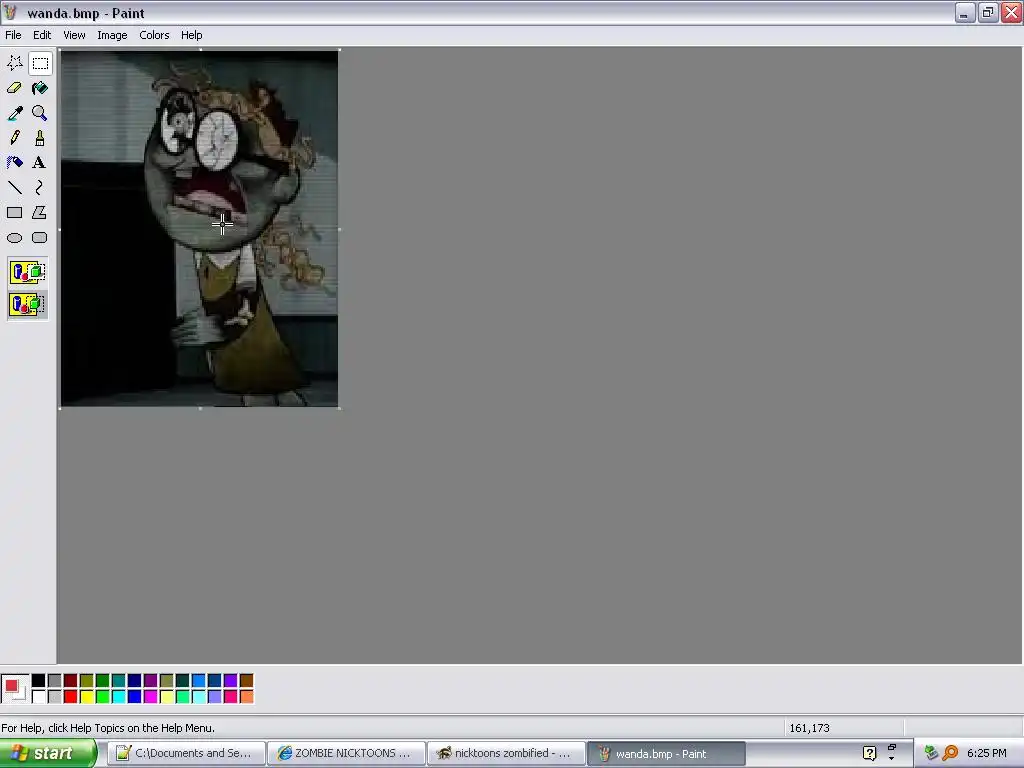Click the canvas bottom-right resize handle
Image resolution: width=1024 pixels, height=768 pixels.
click(x=340, y=408)
